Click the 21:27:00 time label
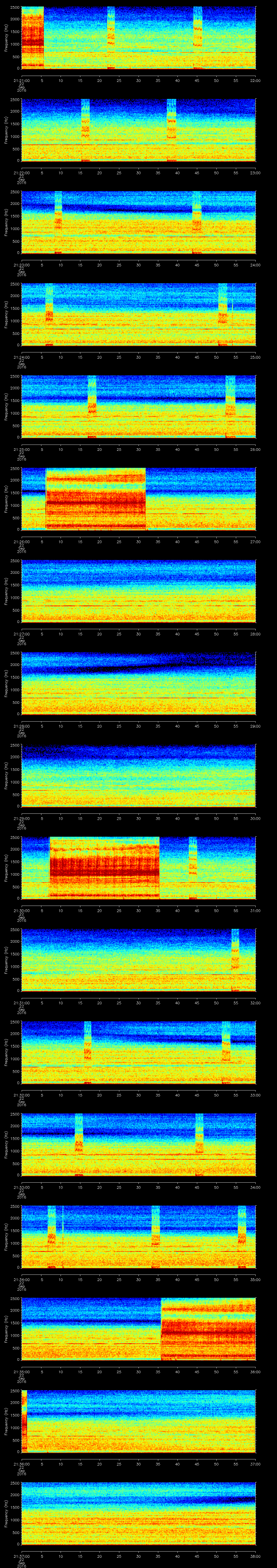Image resolution: width=277 pixels, height=1568 pixels. 21,634
